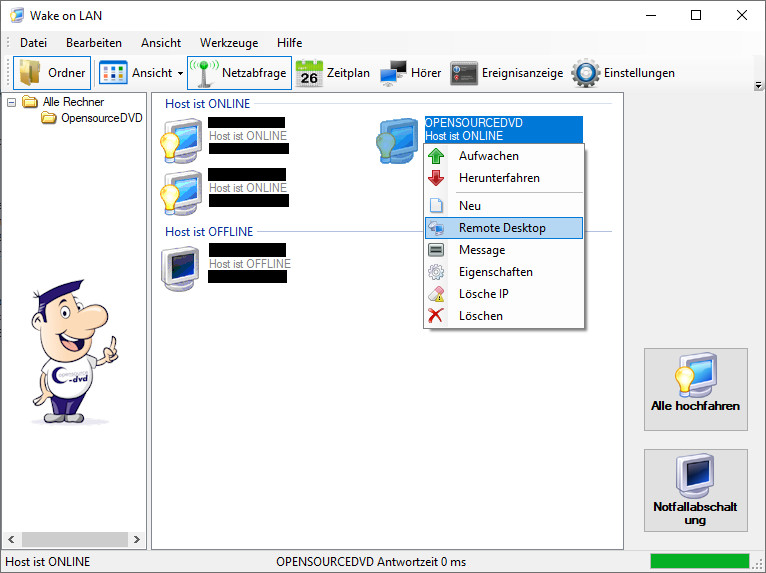Open the Werkzeuge menu
The height and width of the screenshot is (573, 766).
(228, 43)
